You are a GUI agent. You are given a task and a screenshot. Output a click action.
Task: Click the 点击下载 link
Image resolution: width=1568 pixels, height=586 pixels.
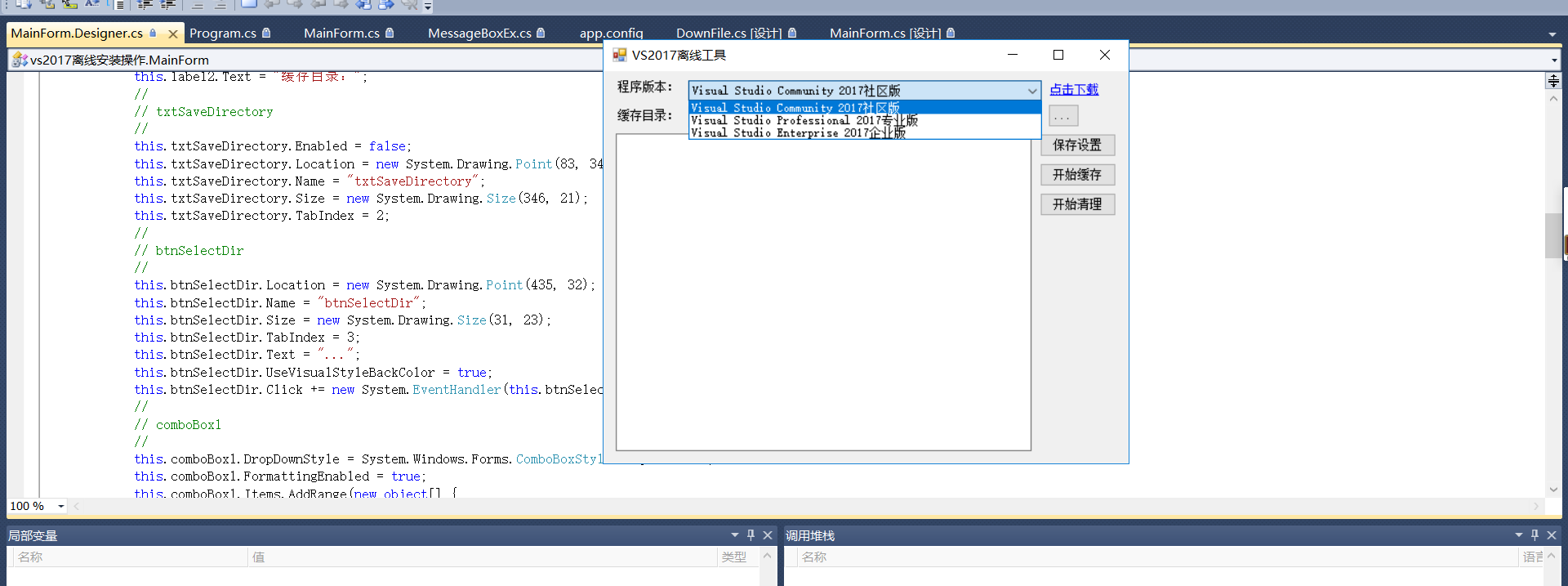(1074, 90)
